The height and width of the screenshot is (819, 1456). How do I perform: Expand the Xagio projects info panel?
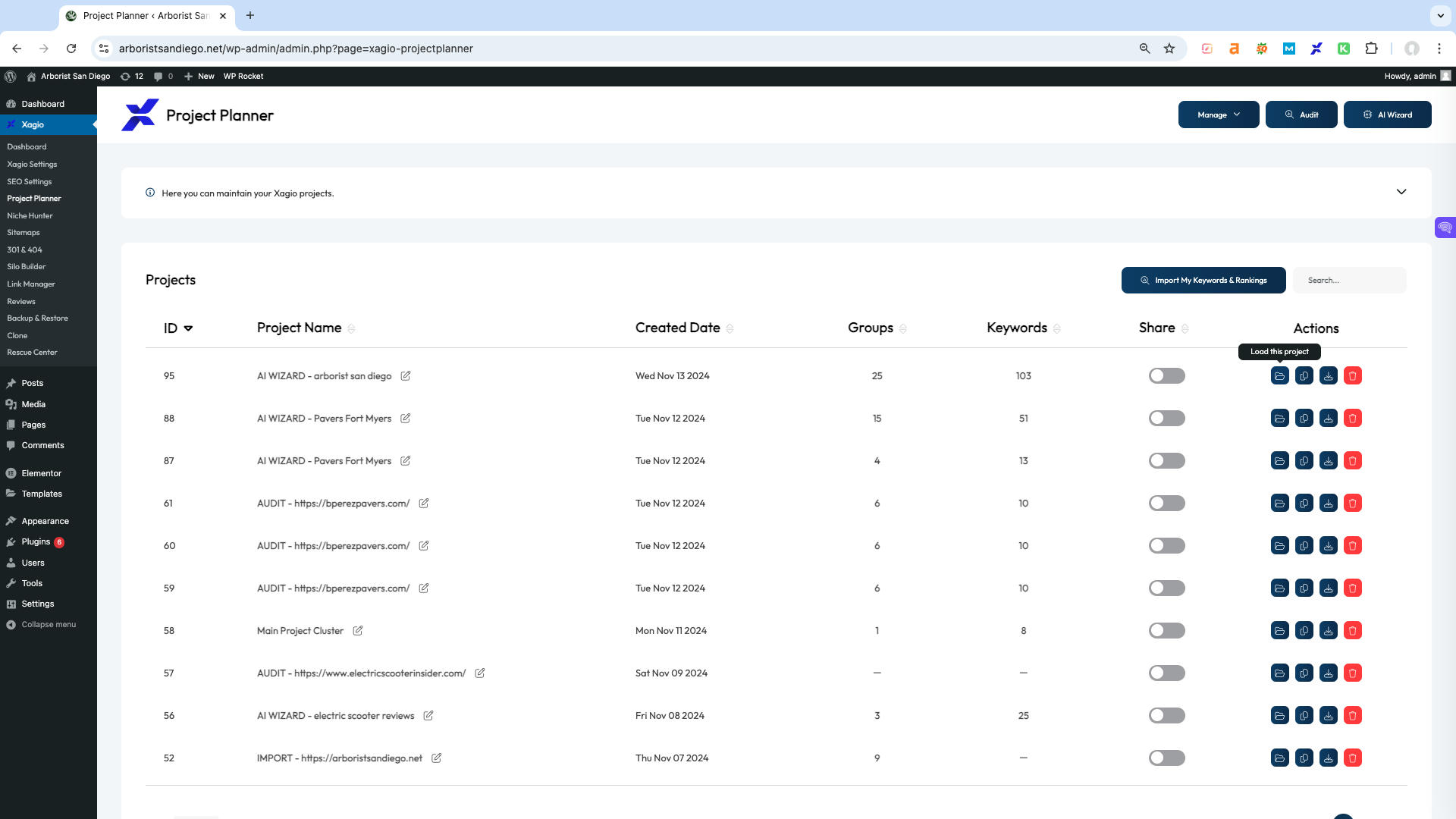[x=1401, y=192]
